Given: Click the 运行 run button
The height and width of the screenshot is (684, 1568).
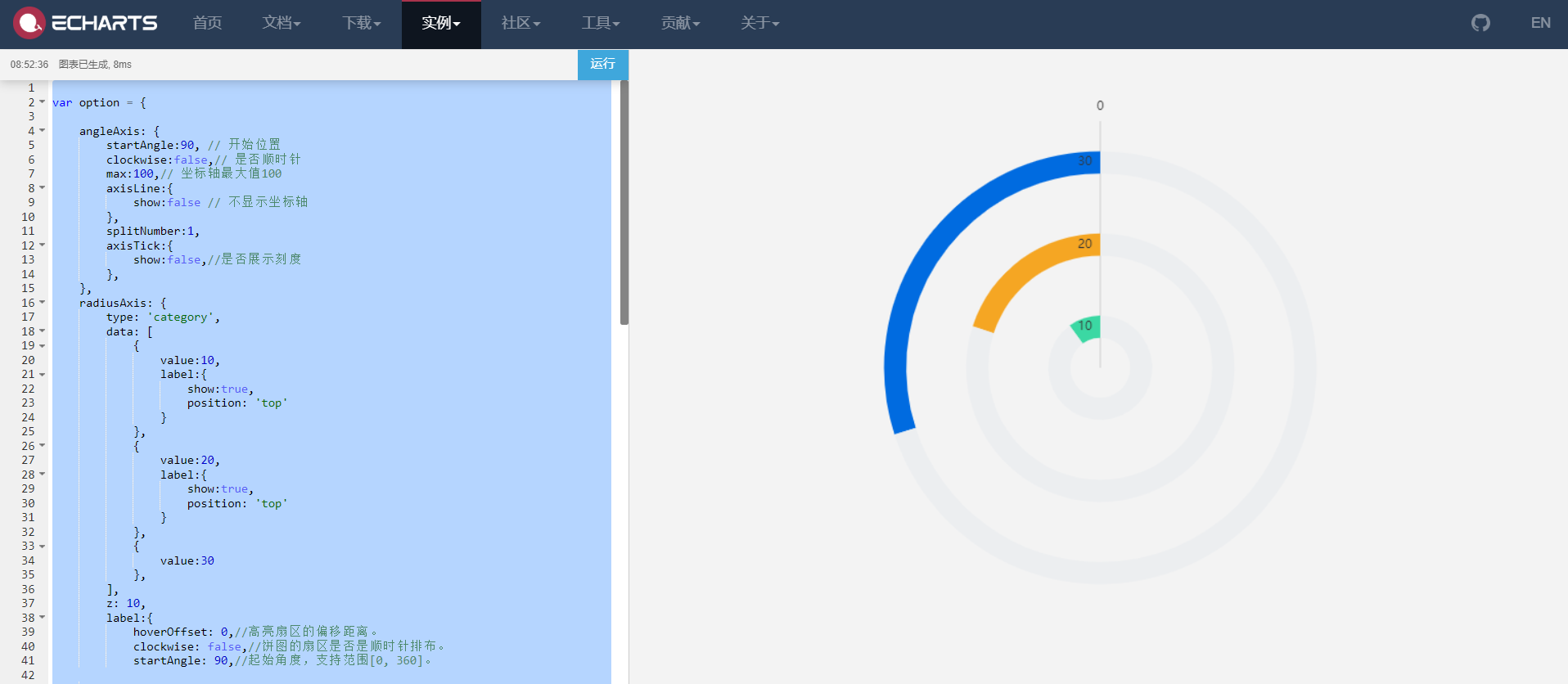Looking at the screenshot, I should (x=602, y=64).
